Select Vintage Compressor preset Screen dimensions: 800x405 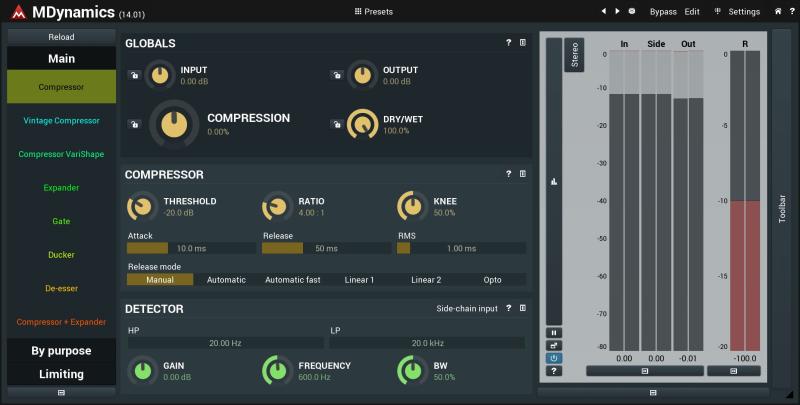coord(61,120)
